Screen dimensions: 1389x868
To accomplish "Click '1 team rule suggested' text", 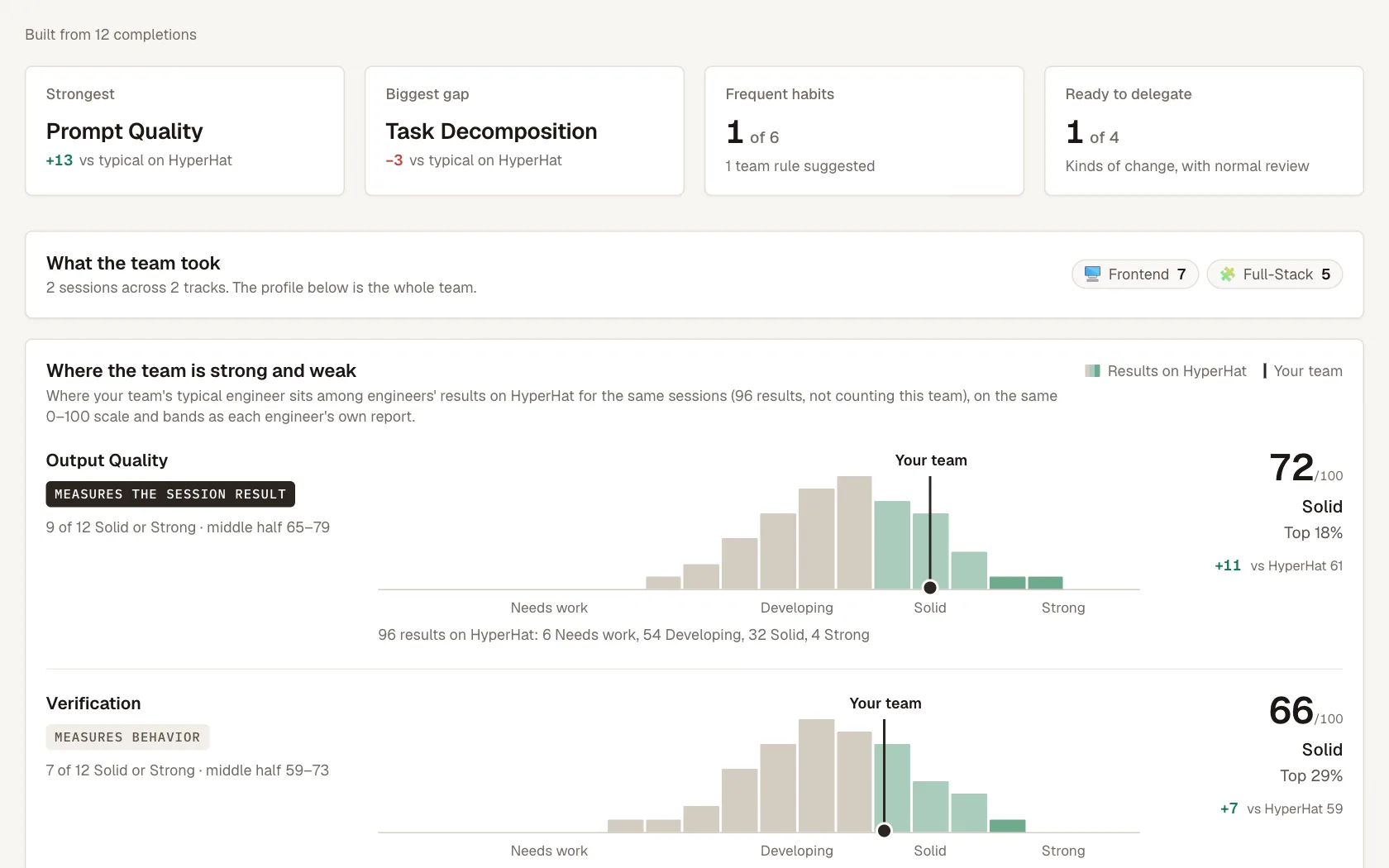I will click(x=800, y=166).
